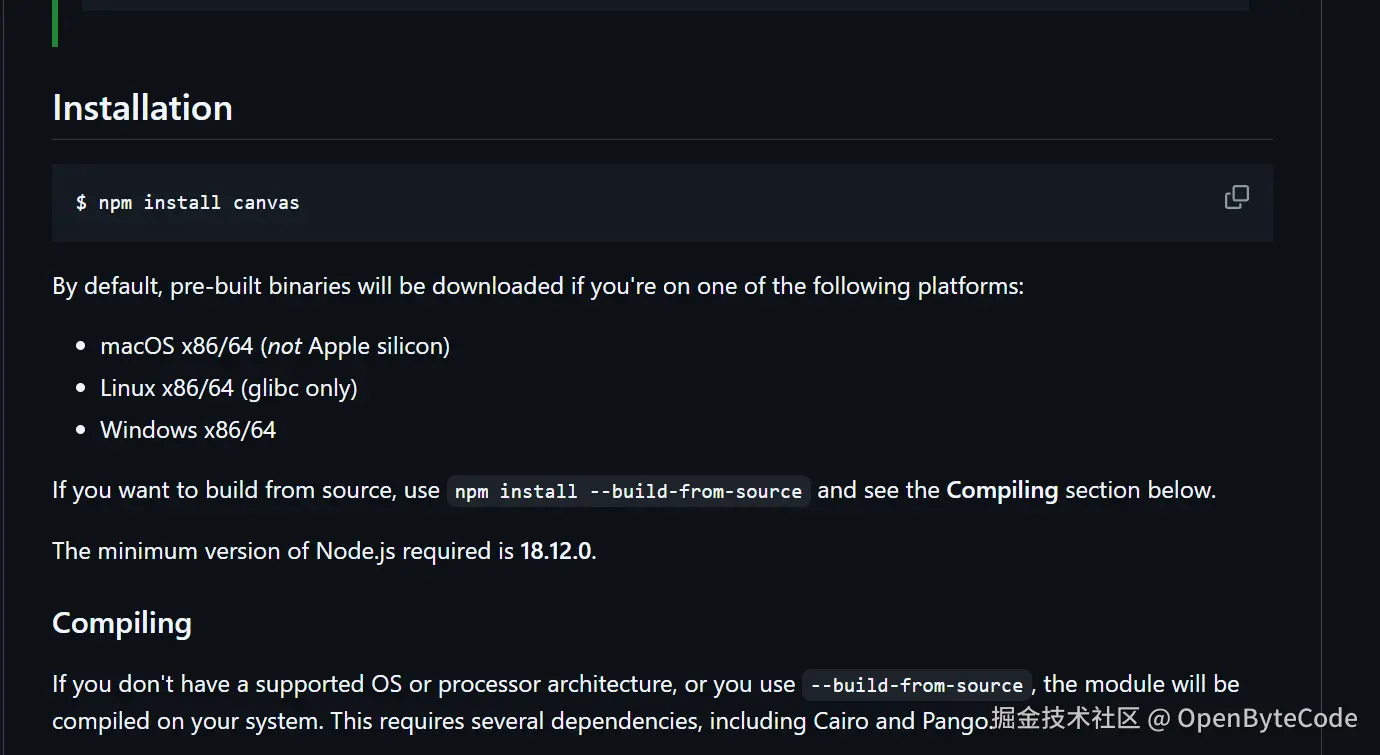Click the green vertical bar at top left
Image resolution: width=1380 pixels, height=755 pixels.
[x=55, y=23]
